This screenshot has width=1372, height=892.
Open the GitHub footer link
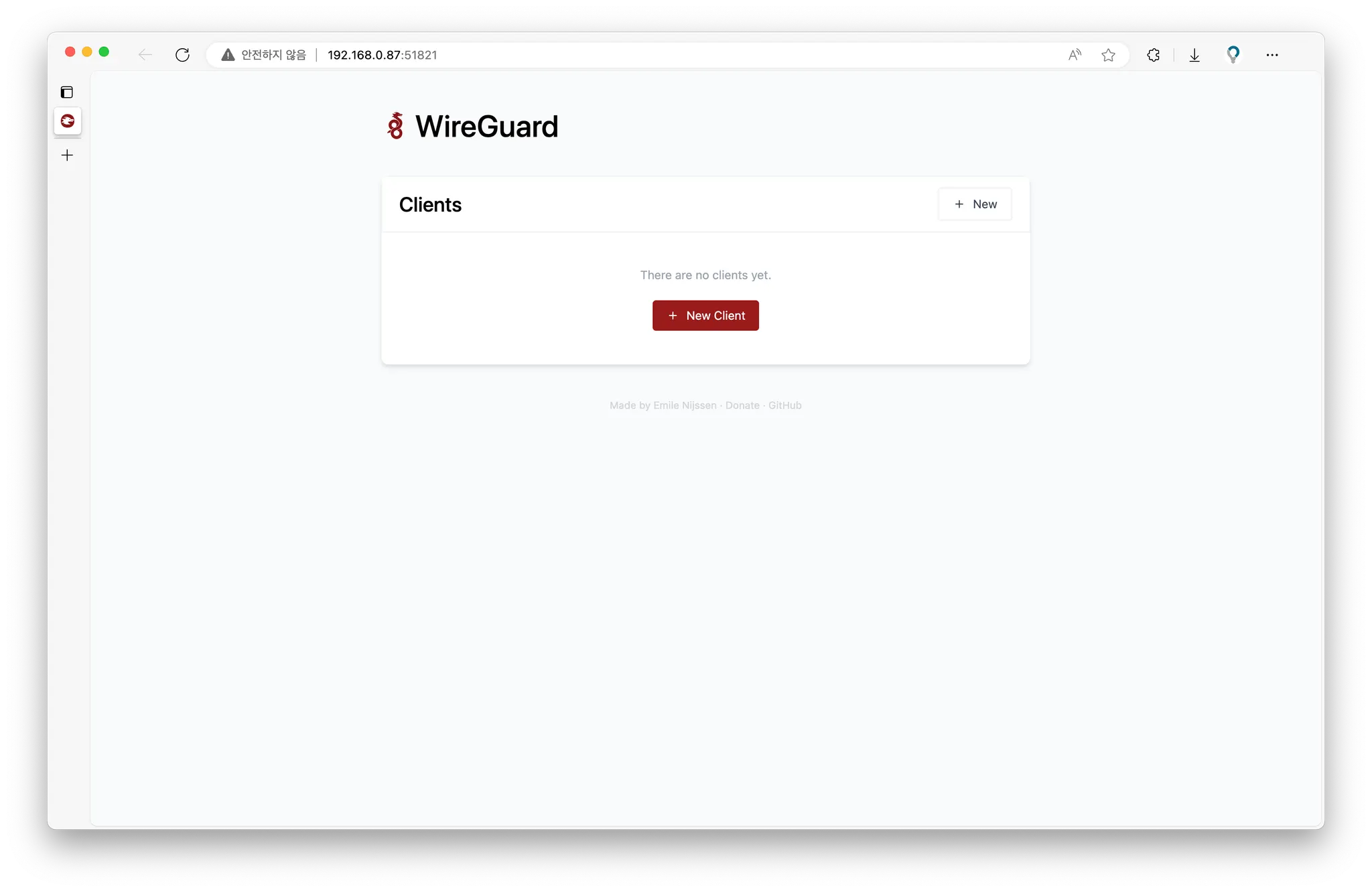click(784, 405)
